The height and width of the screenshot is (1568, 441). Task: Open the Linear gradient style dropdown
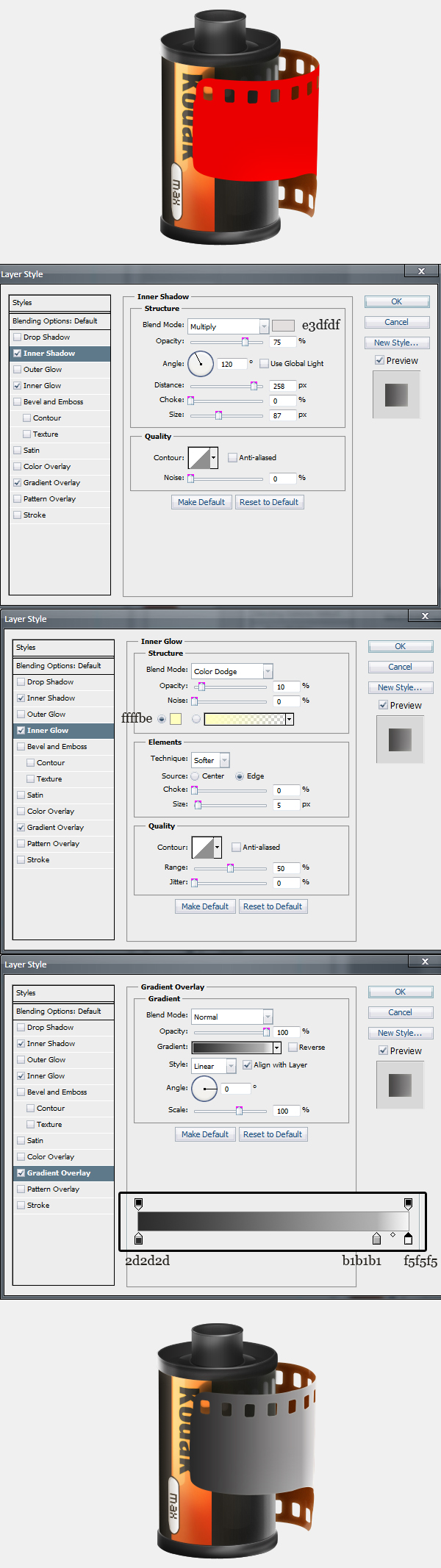[x=214, y=1065]
